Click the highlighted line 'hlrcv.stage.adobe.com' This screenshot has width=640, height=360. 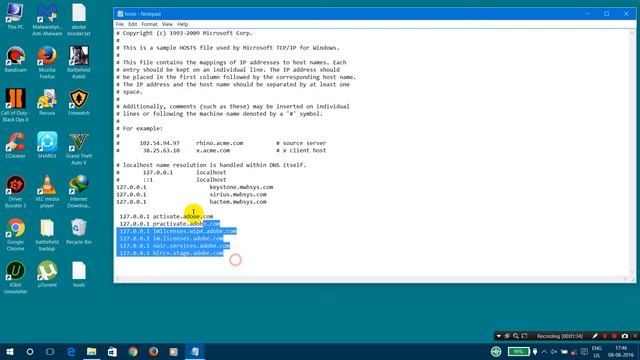pyautogui.click(x=171, y=253)
